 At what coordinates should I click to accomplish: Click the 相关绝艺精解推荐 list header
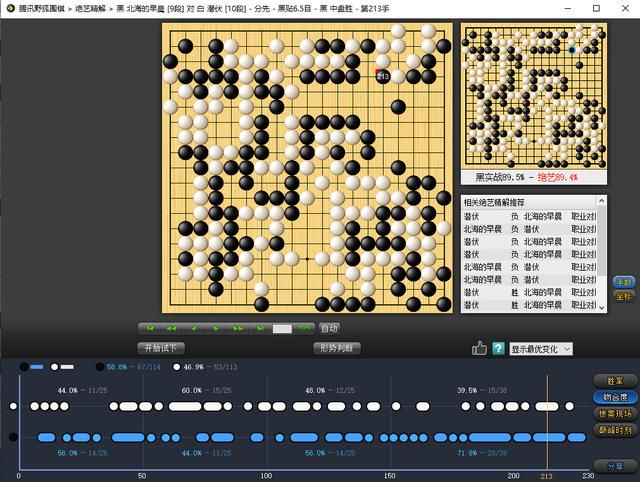530,202
